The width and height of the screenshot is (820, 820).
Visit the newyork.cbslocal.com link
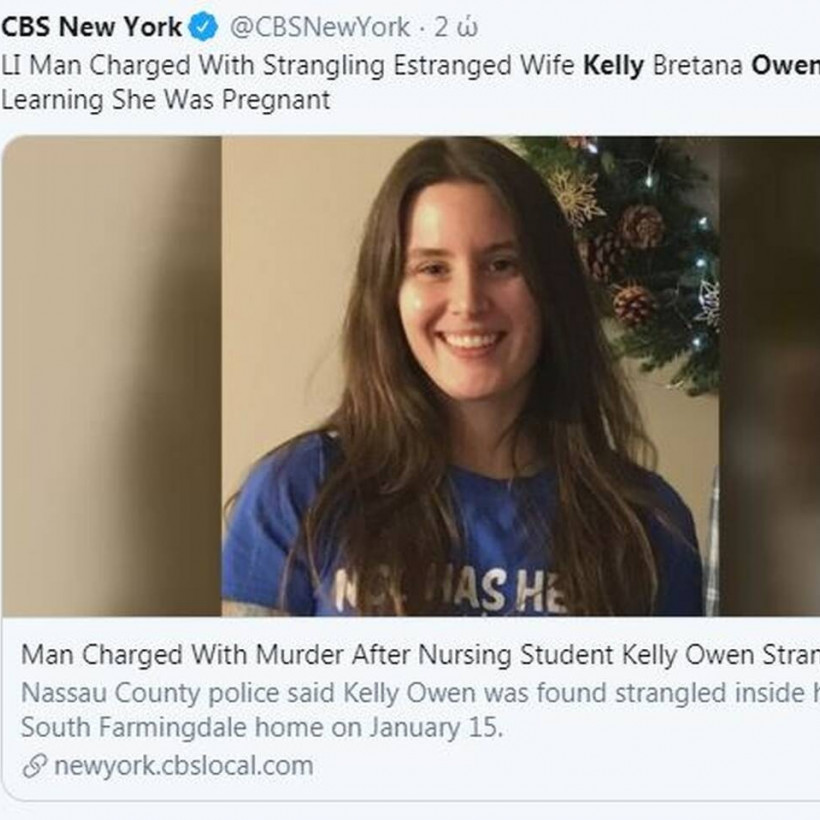[x=183, y=767]
